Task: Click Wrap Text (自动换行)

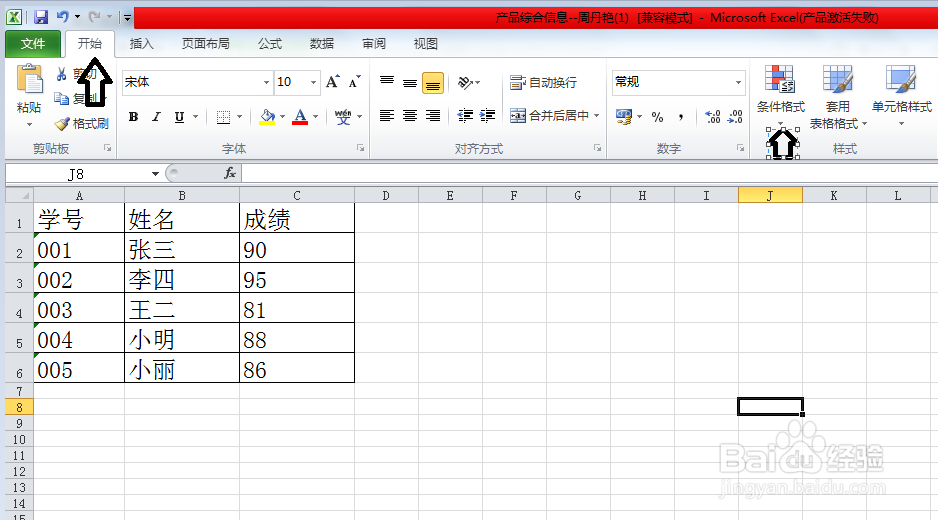Action: pos(543,83)
